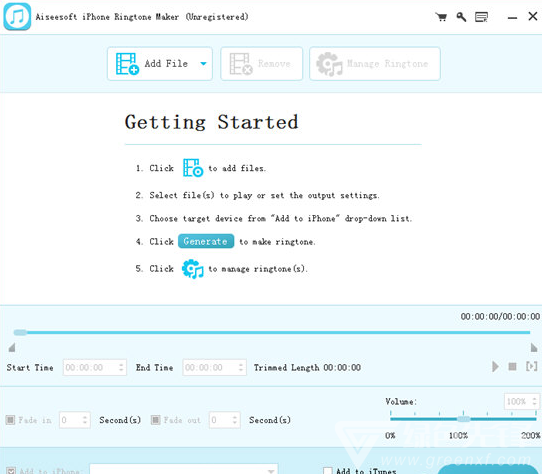Image resolution: width=542 pixels, height=474 pixels.
Task: Click the play trimmed segment bracket icon
Action: coord(531,366)
